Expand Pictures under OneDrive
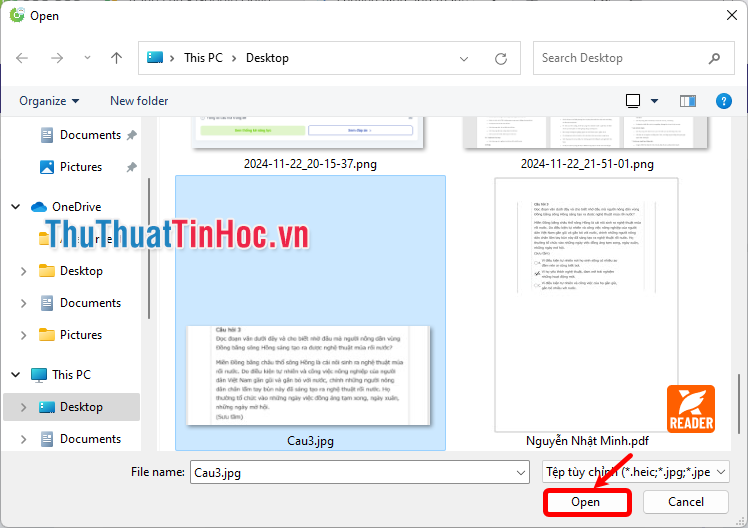748x528 pixels. click(23, 335)
